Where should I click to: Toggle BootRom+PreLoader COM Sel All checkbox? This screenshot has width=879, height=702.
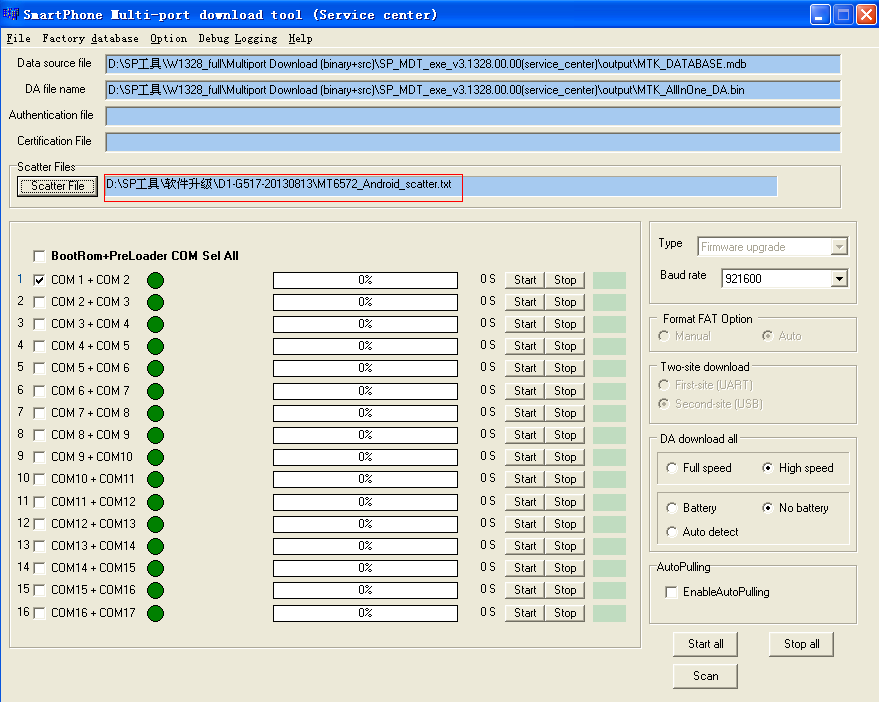39,256
